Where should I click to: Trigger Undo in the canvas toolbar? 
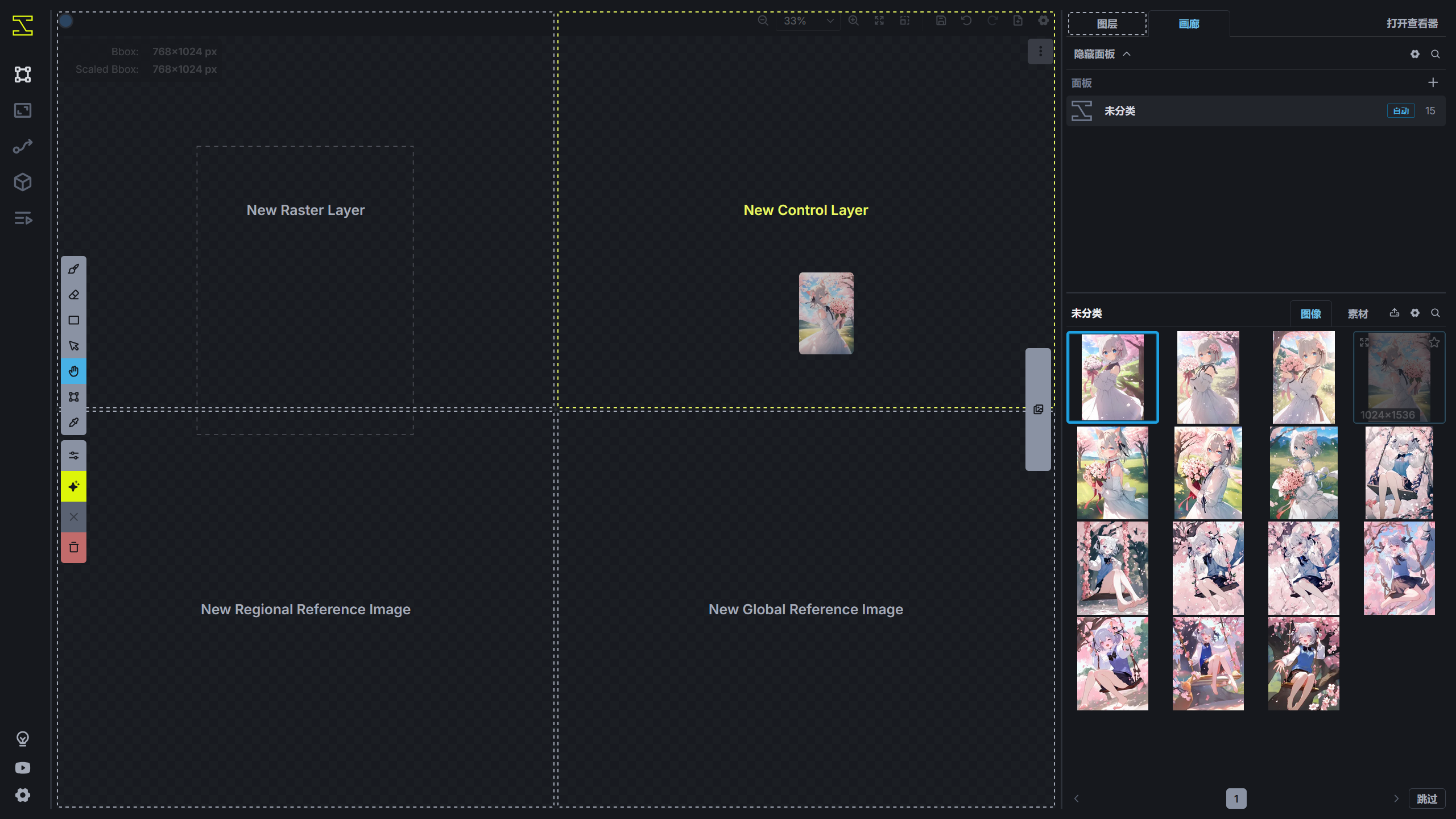pyautogui.click(x=966, y=20)
